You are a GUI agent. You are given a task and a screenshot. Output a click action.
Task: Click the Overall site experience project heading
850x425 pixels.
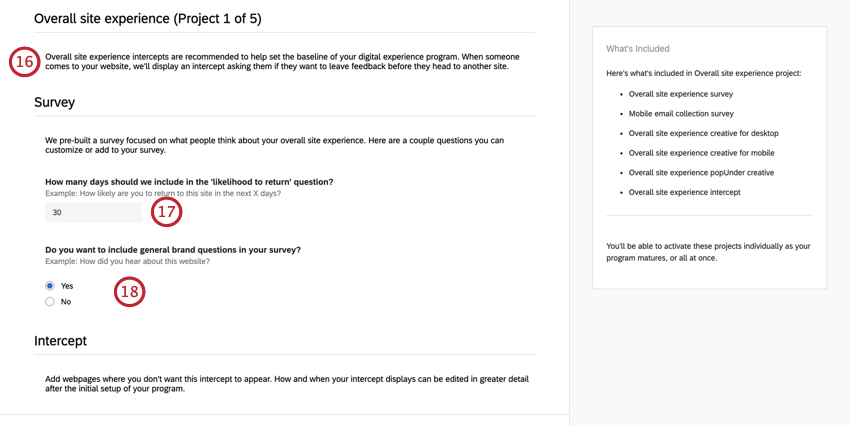click(148, 19)
